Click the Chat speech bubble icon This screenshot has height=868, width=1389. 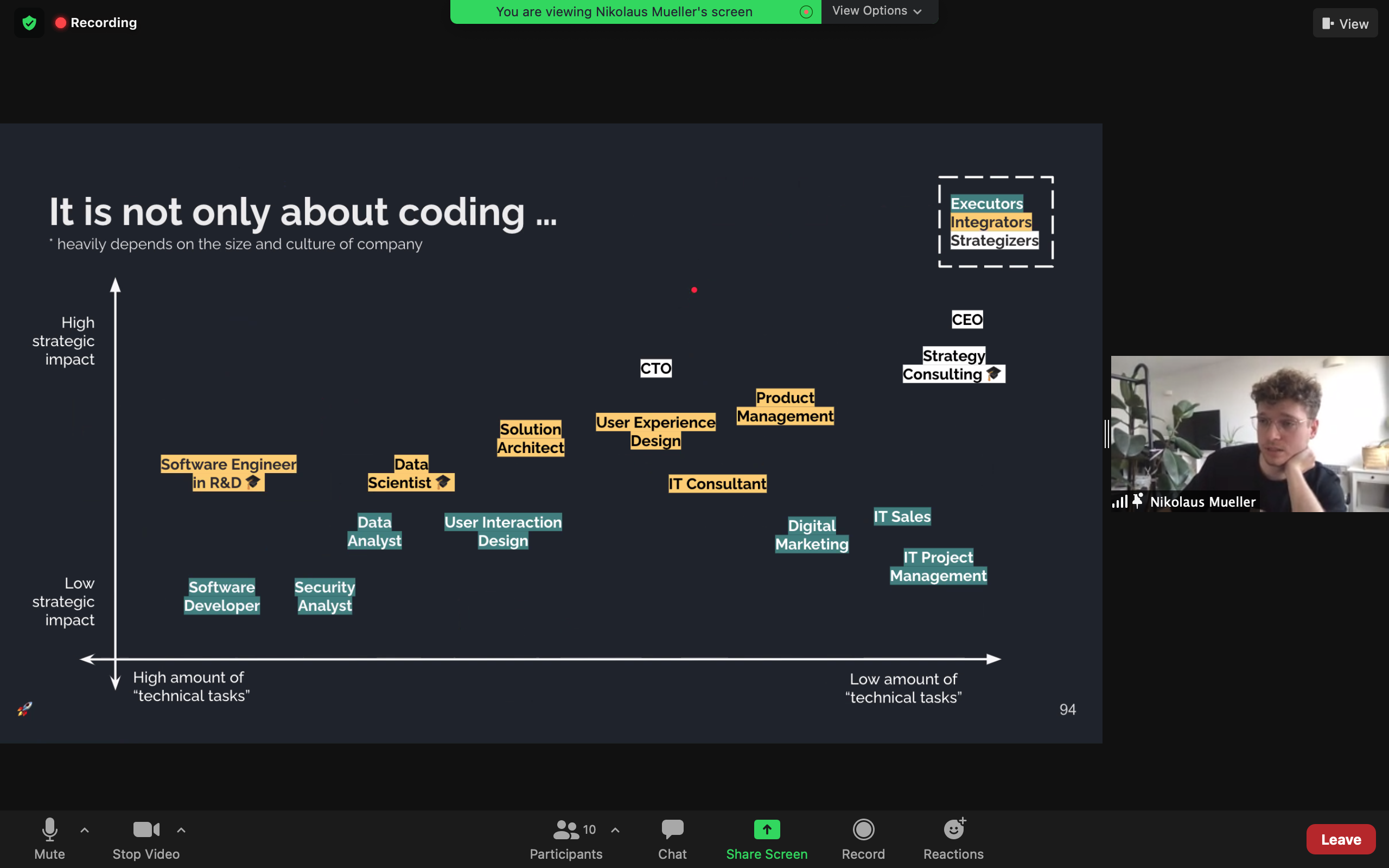tap(672, 829)
